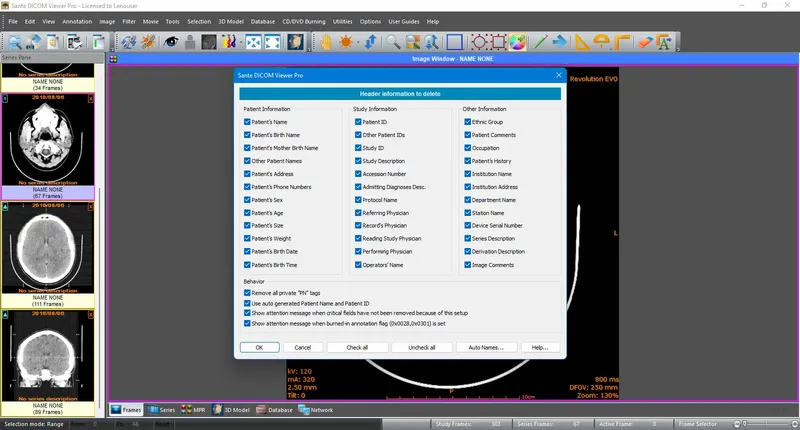800x430 pixels.
Task: Click the color wheel palette icon
Action: [x=517, y=42]
